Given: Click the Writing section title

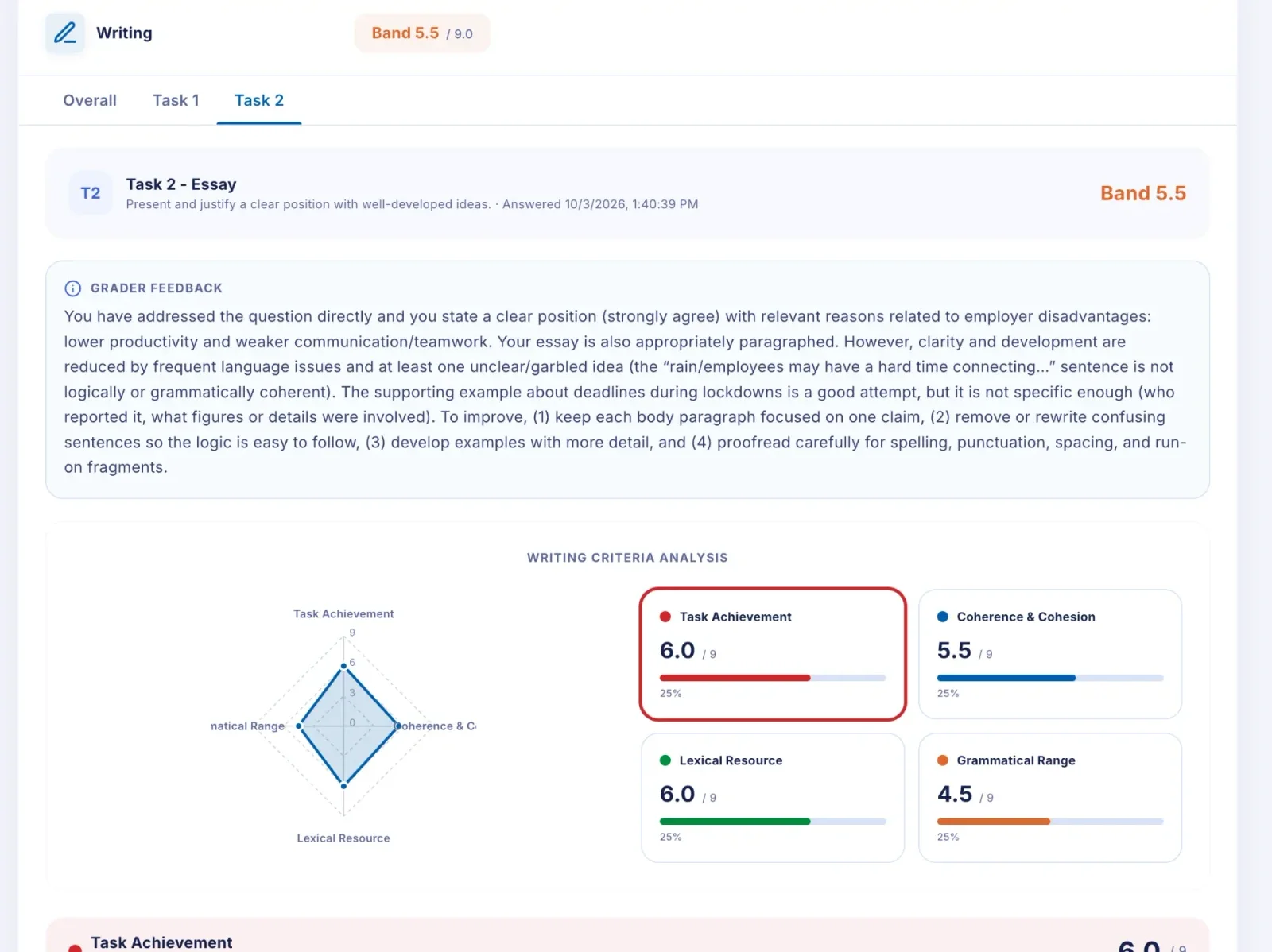Looking at the screenshot, I should 124,33.
